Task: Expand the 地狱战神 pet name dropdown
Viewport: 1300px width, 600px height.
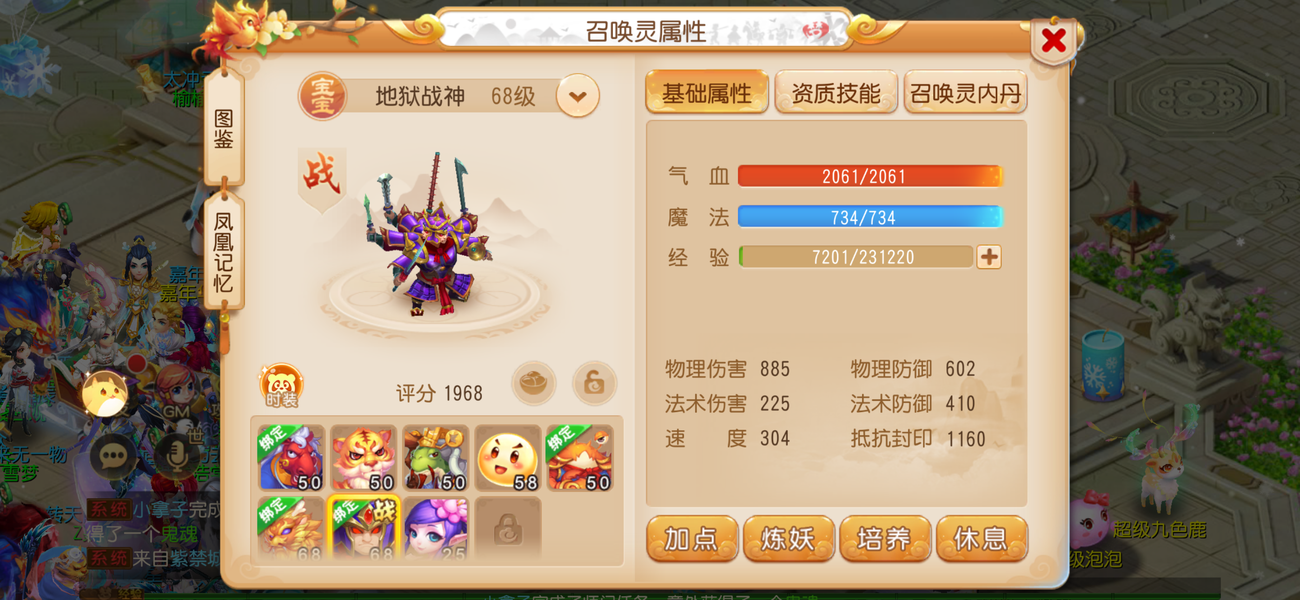Action: pos(578,96)
